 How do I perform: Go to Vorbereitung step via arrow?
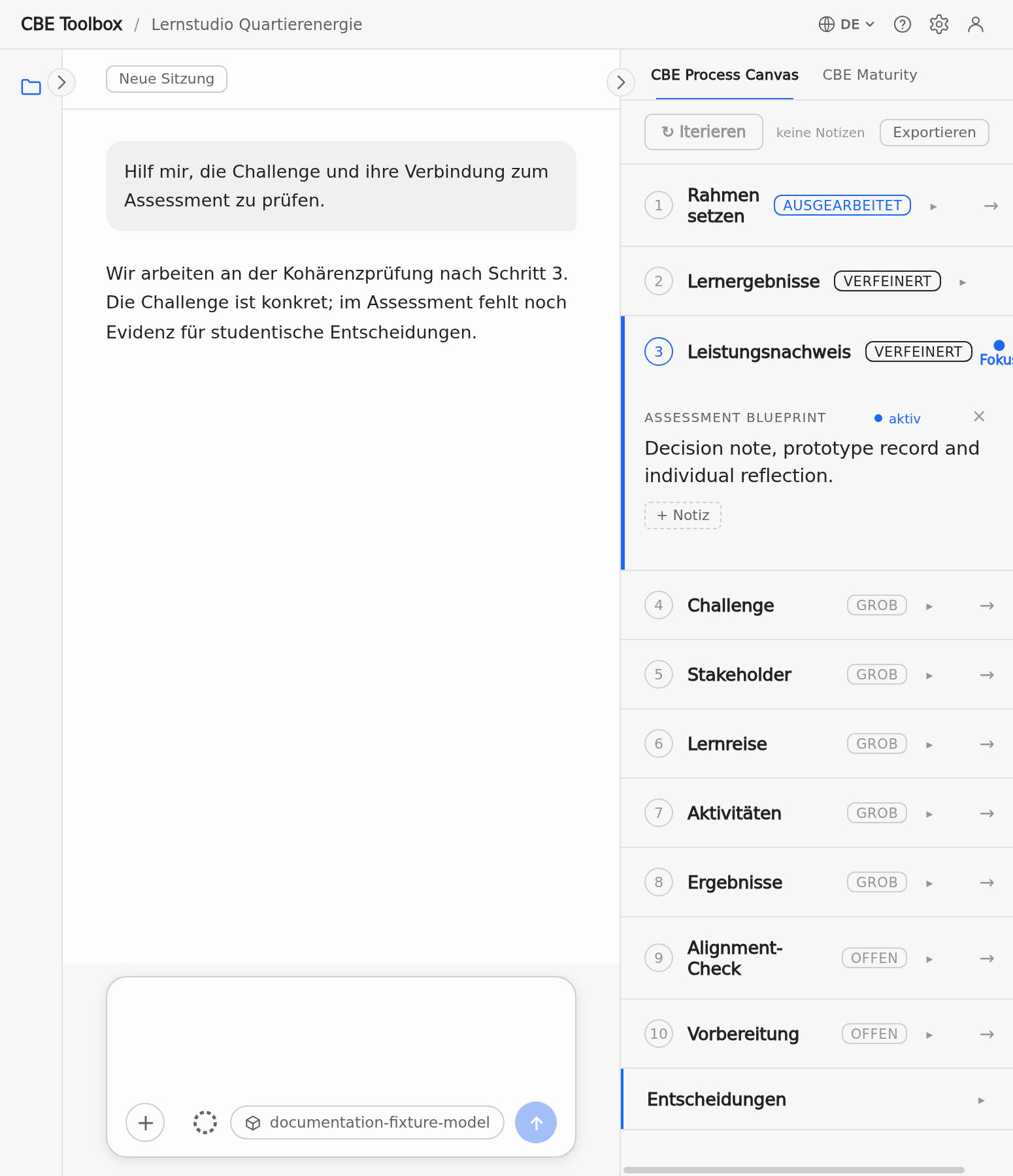[987, 1034]
